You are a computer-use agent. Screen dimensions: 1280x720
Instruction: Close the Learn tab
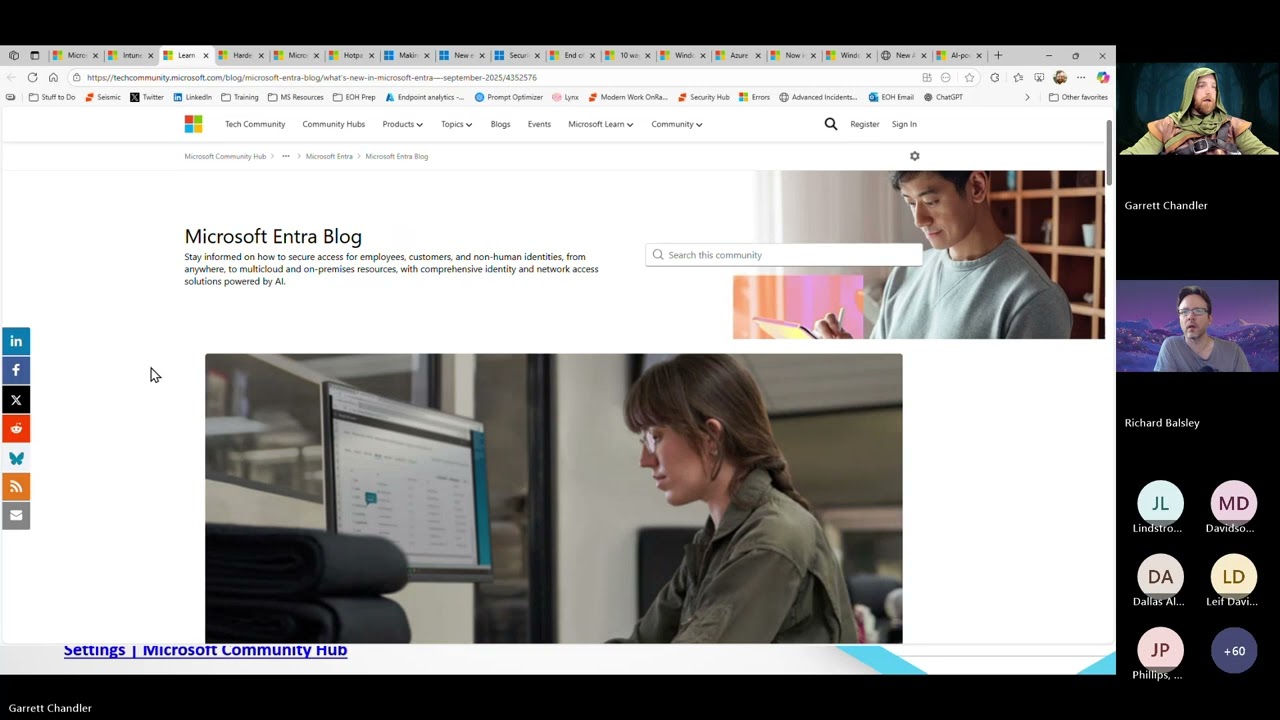(x=206, y=56)
